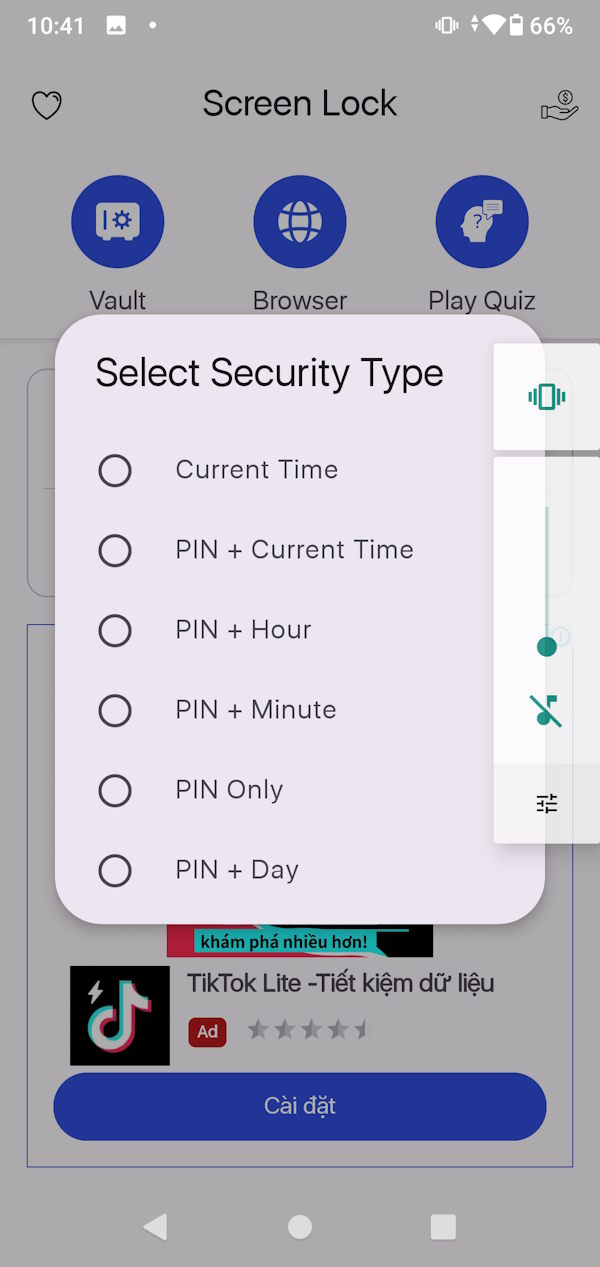This screenshot has height=1267, width=600.
Task: Tap the Android back navigation button
Action: [x=155, y=1227]
